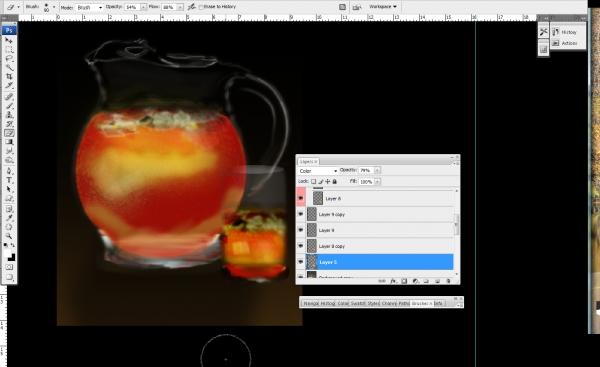The width and height of the screenshot is (600, 367).
Task: Select the Crop tool
Action: [9, 77]
